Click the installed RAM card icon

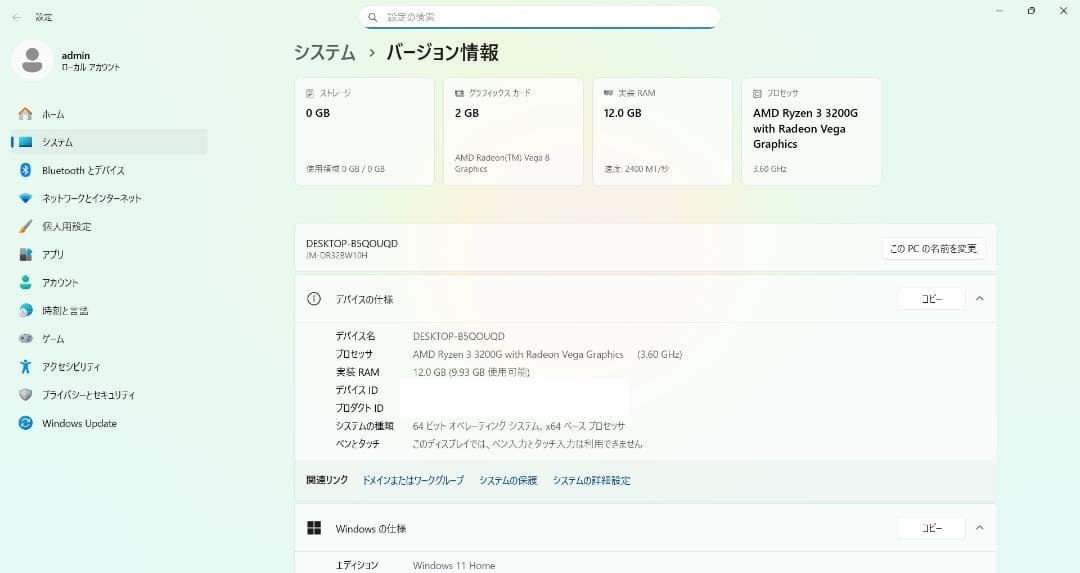[x=608, y=93]
